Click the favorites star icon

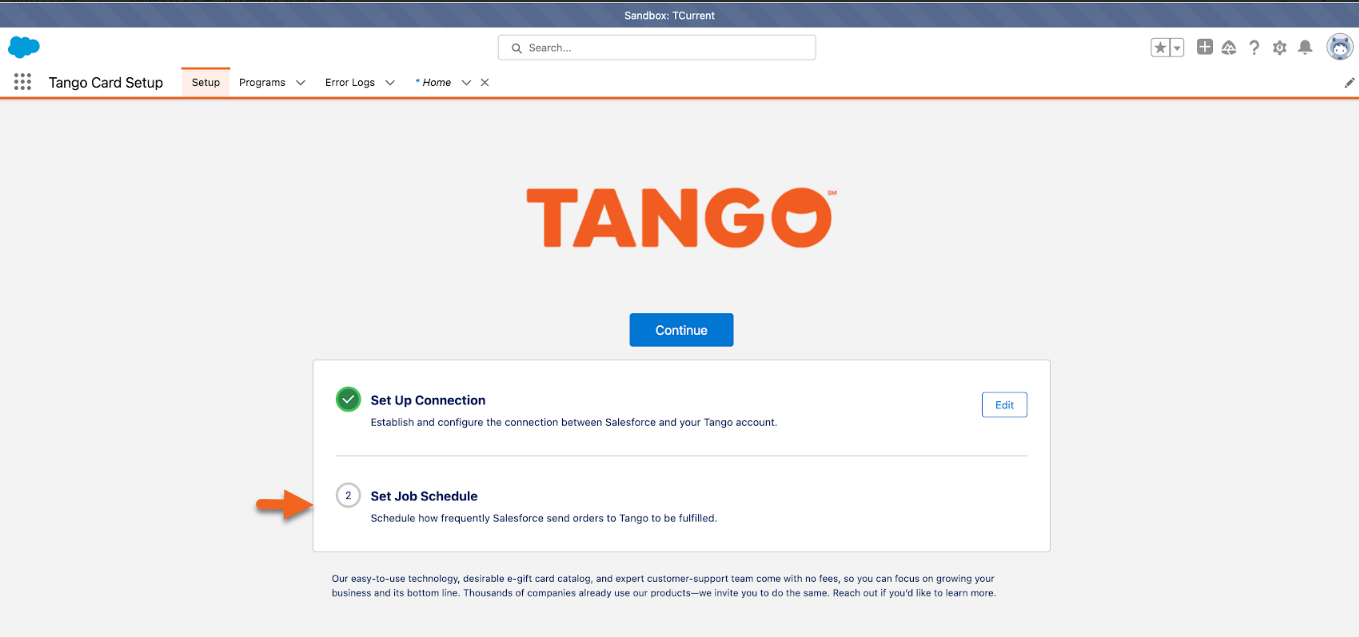pyautogui.click(x=1161, y=47)
